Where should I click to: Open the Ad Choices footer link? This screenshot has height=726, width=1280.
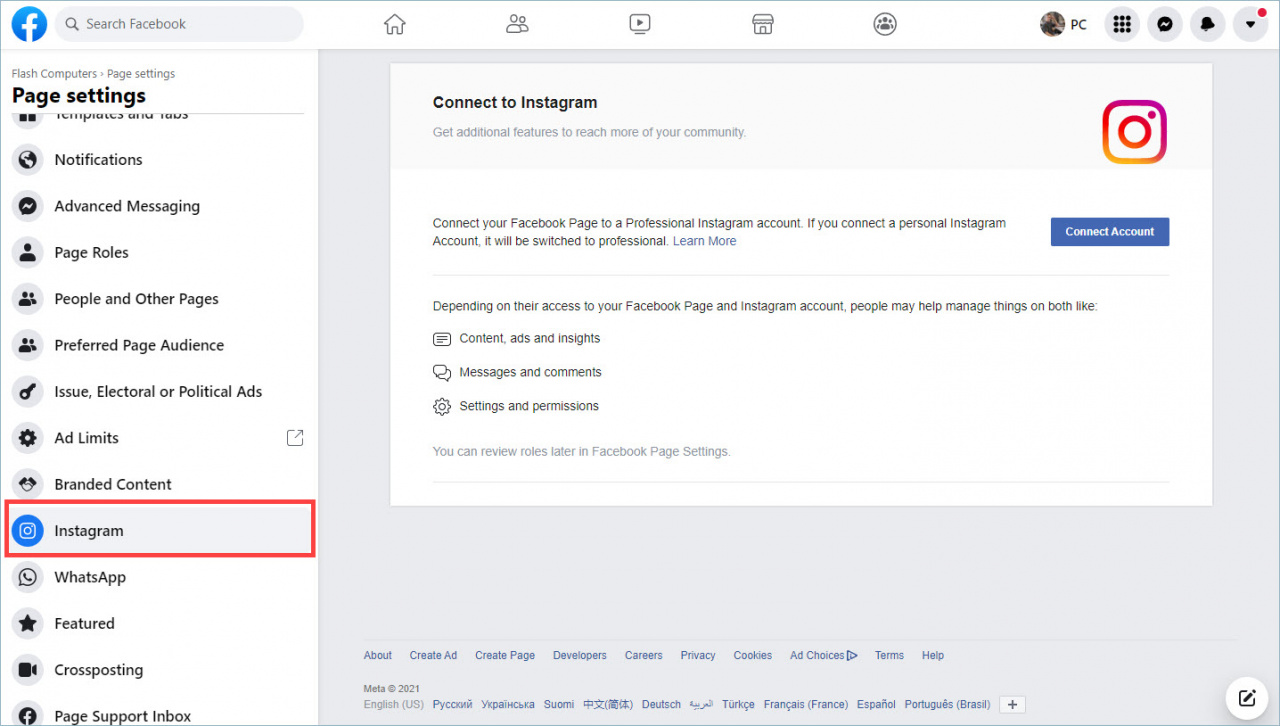[x=824, y=656]
